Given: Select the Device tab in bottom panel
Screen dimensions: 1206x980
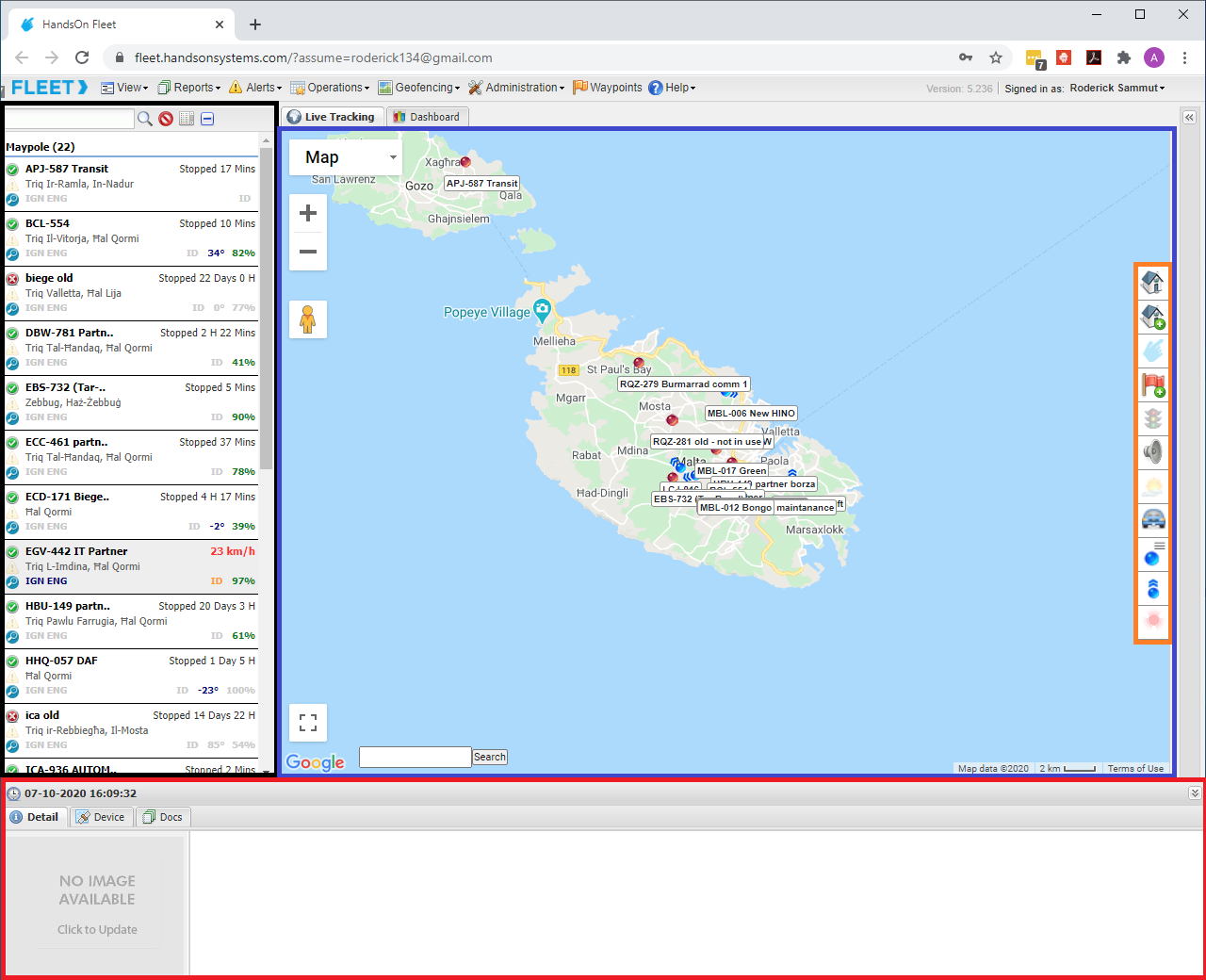Looking at the screenshot, I should pos(101,817).
